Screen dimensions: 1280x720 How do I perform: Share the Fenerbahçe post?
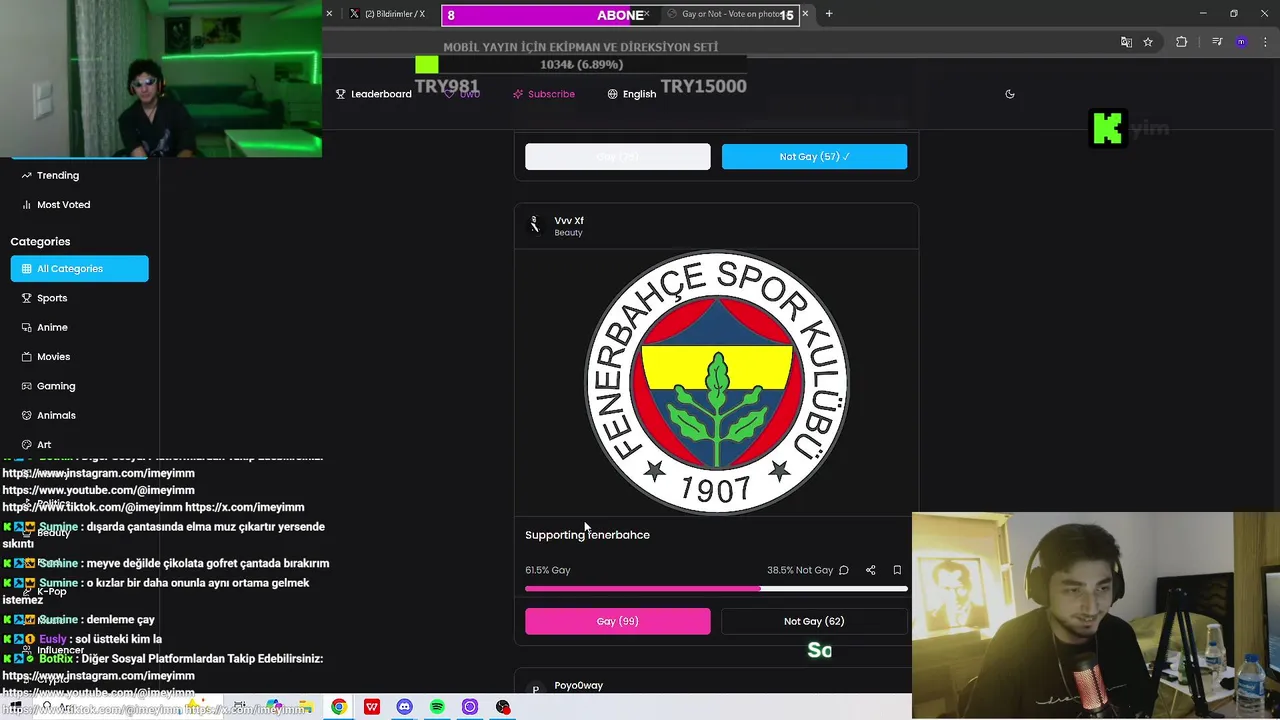pos(871,570)
